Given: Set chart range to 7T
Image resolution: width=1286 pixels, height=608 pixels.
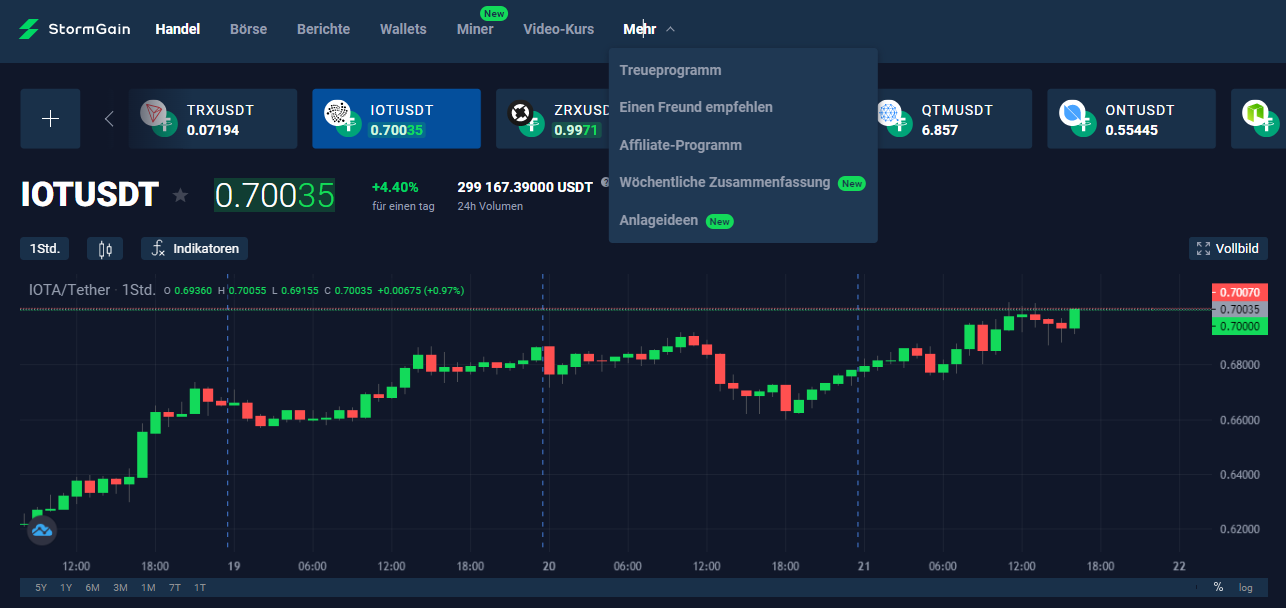Looking at the screenshot, I should point(175,587).
